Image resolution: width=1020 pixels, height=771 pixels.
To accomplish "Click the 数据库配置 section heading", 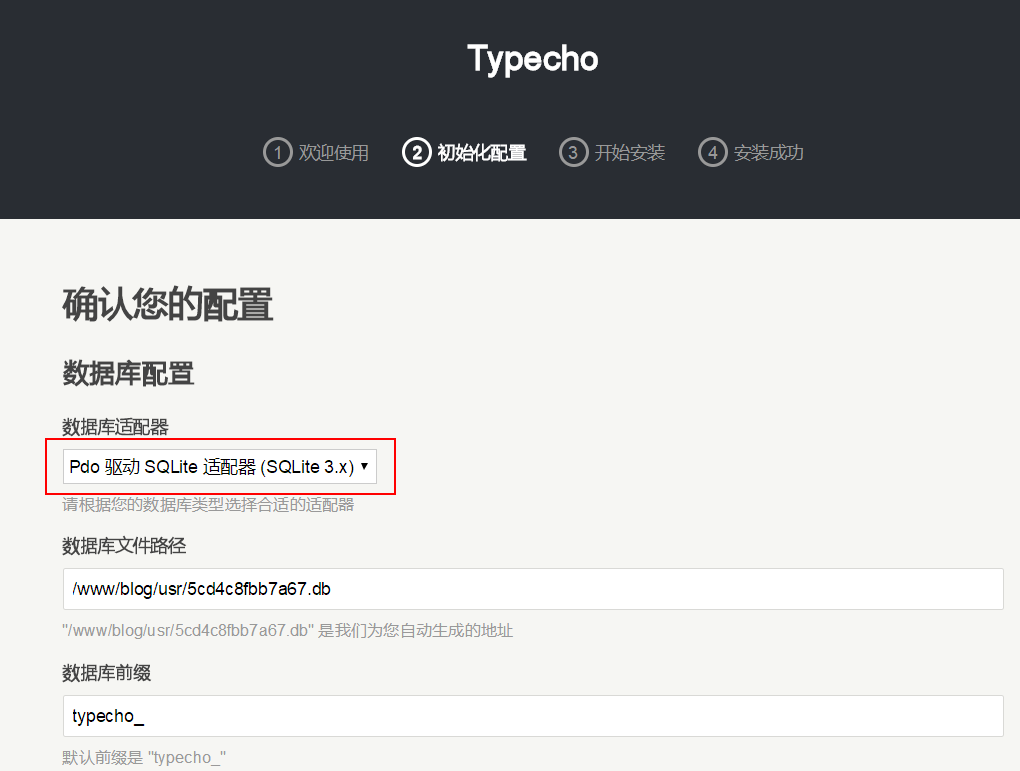I will pyautogui.click(x=128, y=373).
